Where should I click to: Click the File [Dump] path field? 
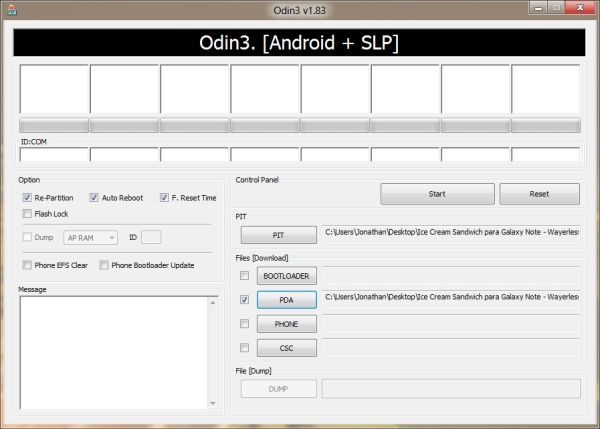(x=451, y=389)
